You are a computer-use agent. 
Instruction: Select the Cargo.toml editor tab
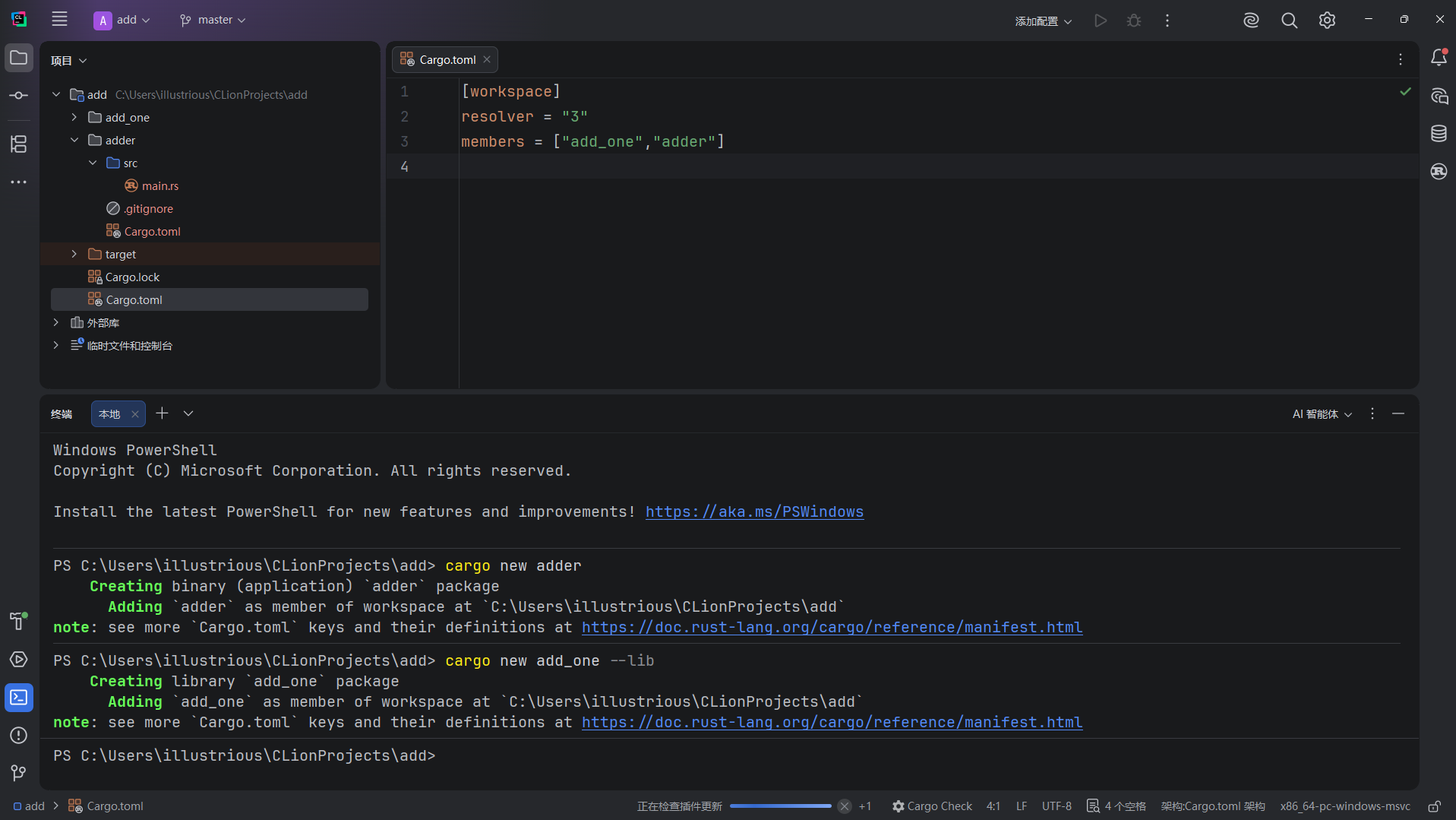pos(445,60)
